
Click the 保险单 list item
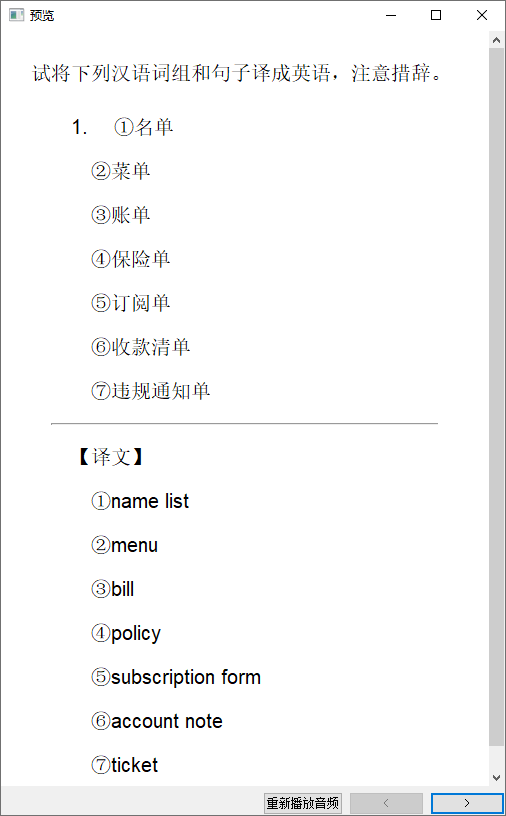coord(131,259)
